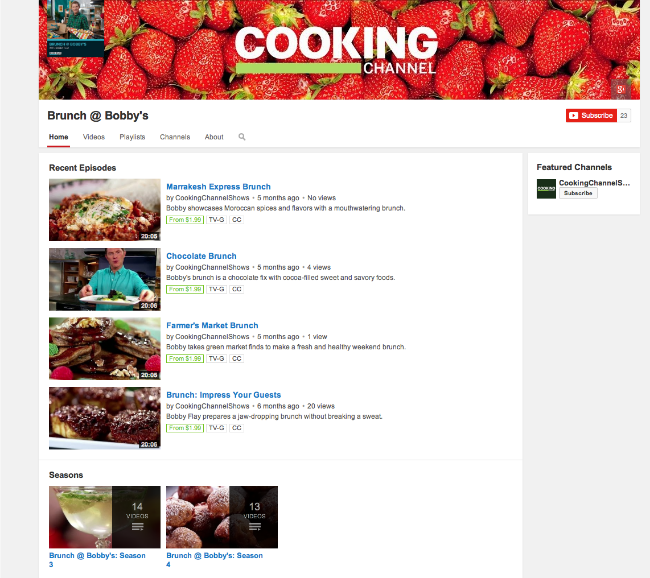650x578 pixels.
Task: Click the Farmer's Market Brunch thumbnail
Action: (104, 349)
